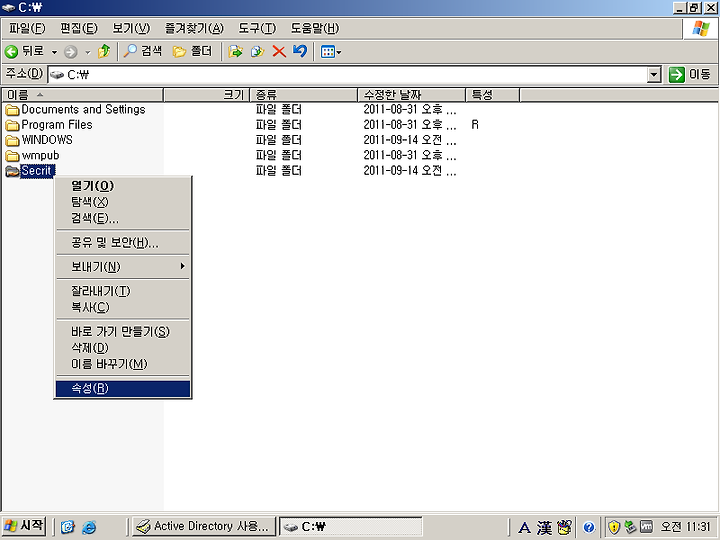The width and height of the screenshot is (720, 540).
Task: Click the blue Undo arrow icon
Action: coord(300,51)
